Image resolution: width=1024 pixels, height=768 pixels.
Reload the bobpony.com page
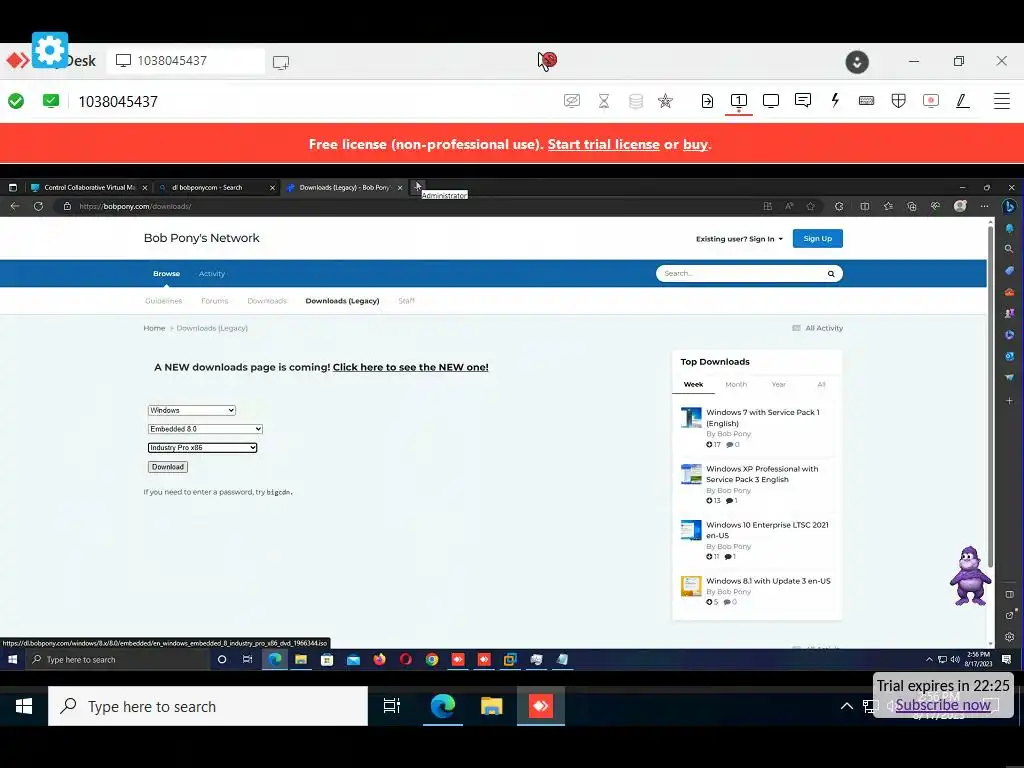(x=39, y=206)
